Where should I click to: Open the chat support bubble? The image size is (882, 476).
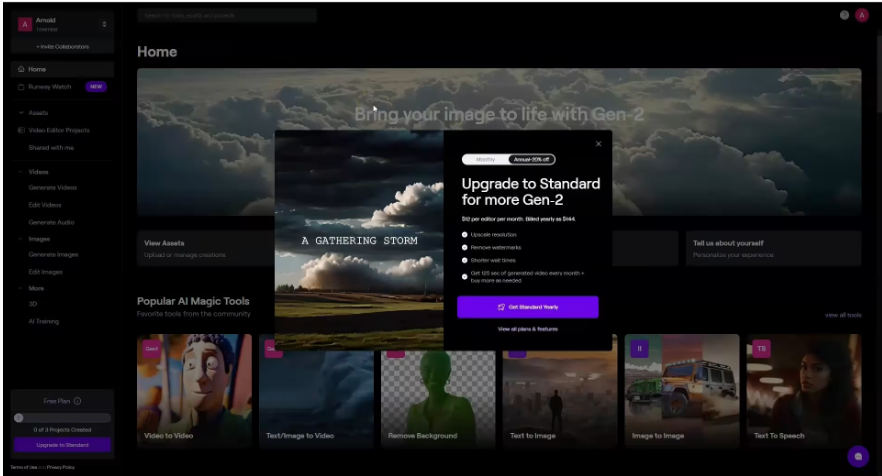click(x=858, y=457)
